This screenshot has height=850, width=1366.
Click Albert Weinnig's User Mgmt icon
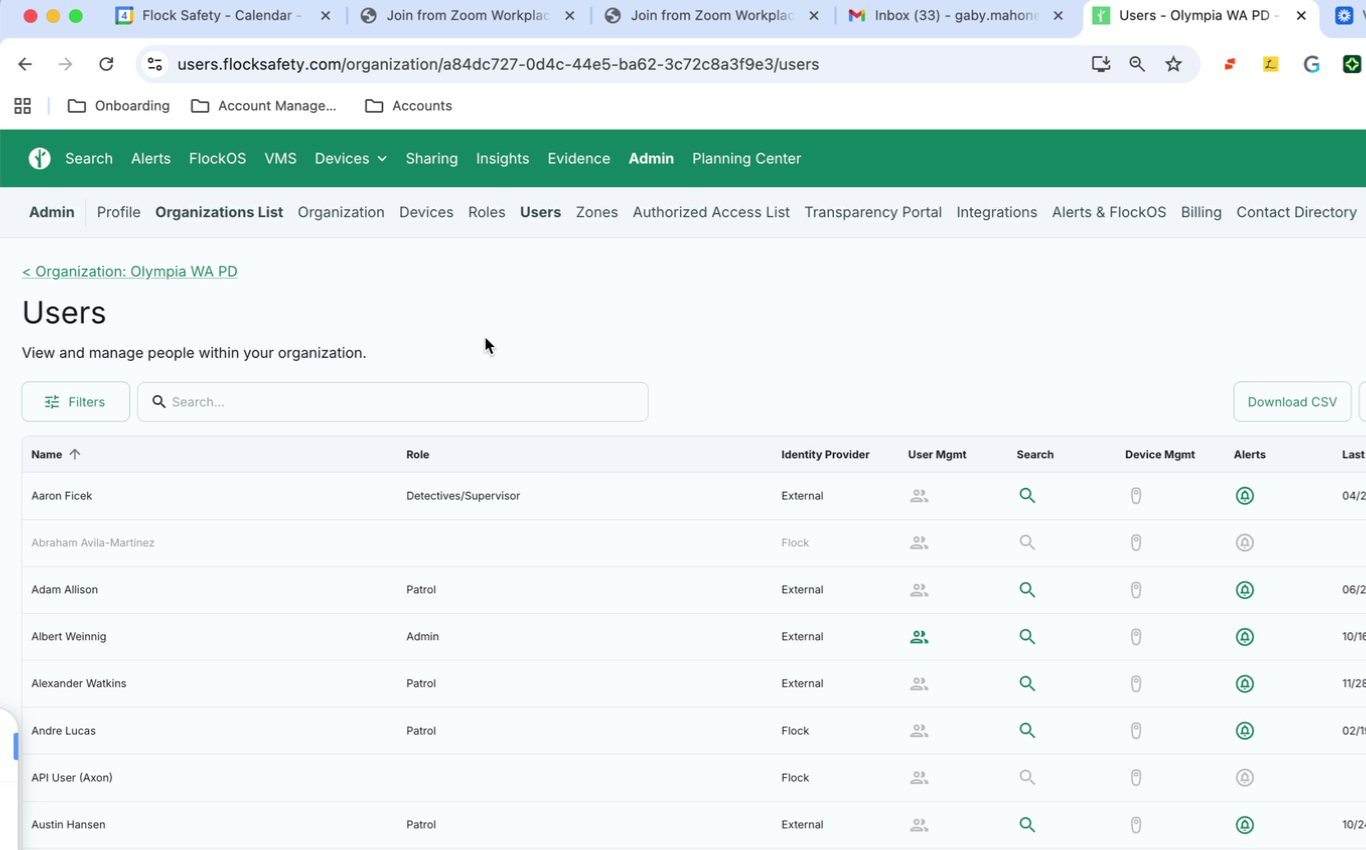tap(919, 637)
